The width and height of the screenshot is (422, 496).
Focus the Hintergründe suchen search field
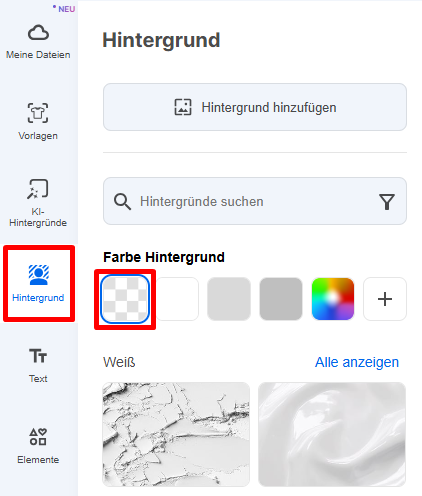(255, 201)
